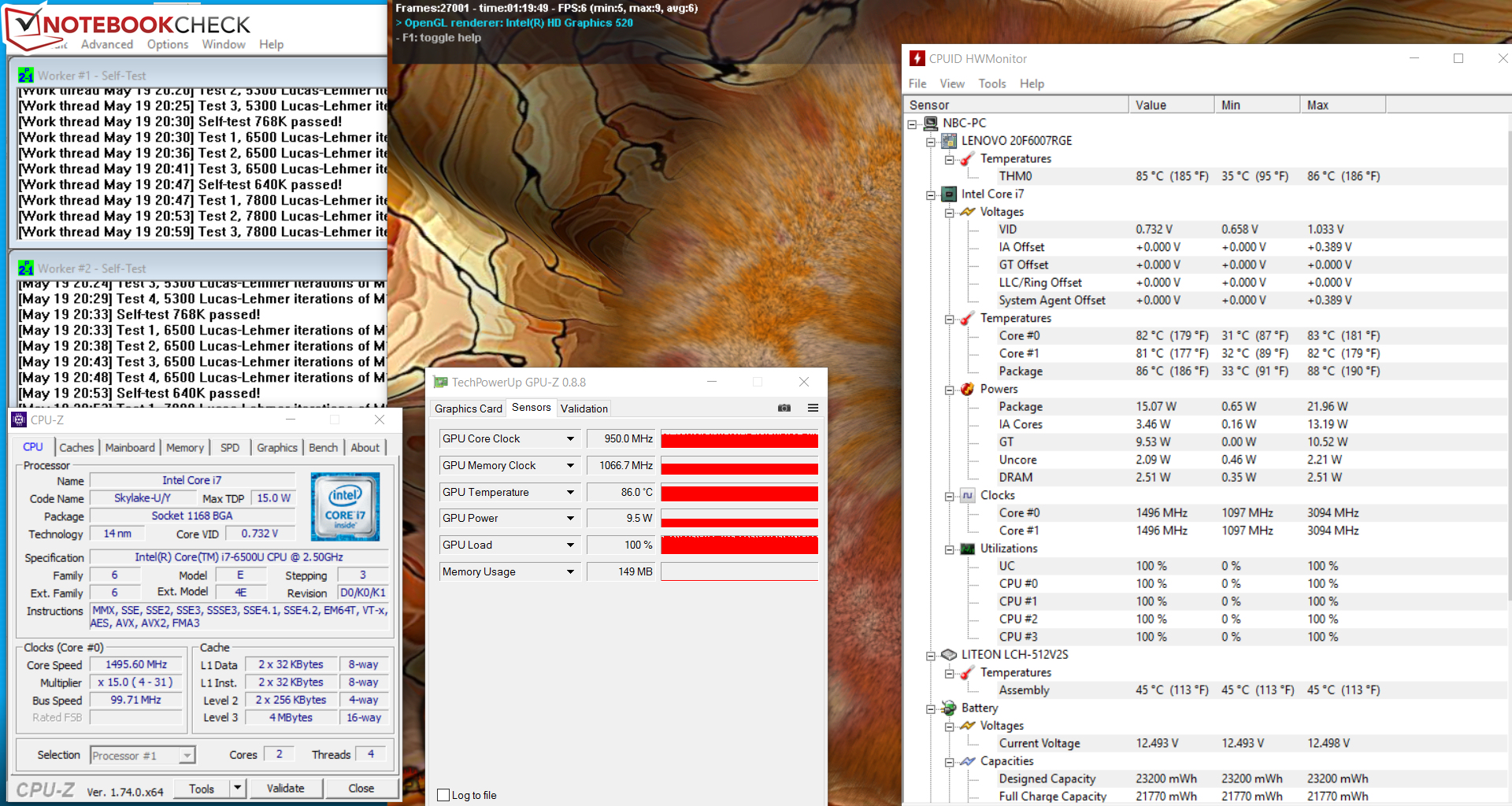Open the Options menu in Prime95

click(168, 44)
